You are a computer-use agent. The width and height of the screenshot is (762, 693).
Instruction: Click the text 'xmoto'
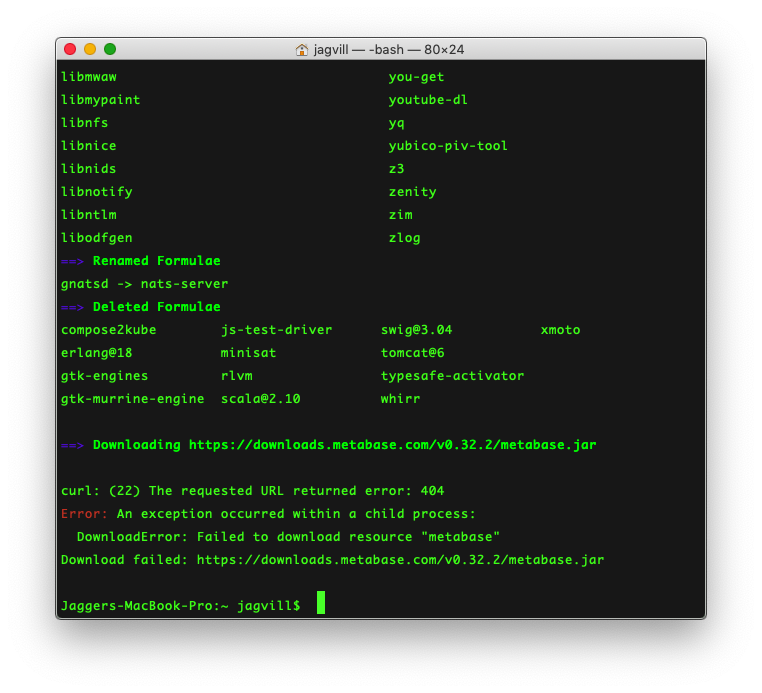560,330
